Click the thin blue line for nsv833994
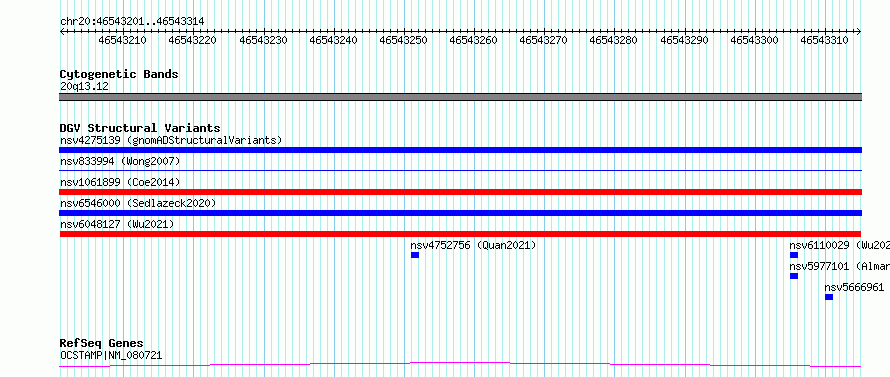Viewport: 890px width, 377px height. click(x=460, y=170)
